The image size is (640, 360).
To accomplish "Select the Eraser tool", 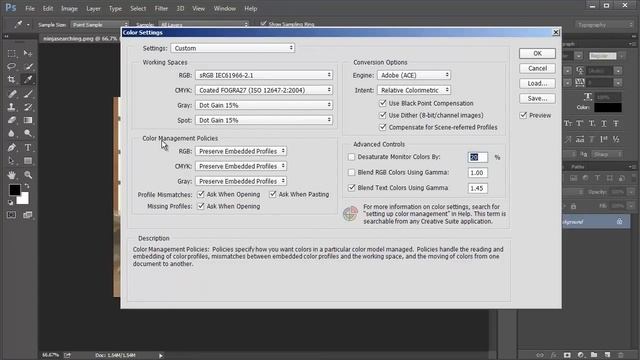I will (11, 120).
